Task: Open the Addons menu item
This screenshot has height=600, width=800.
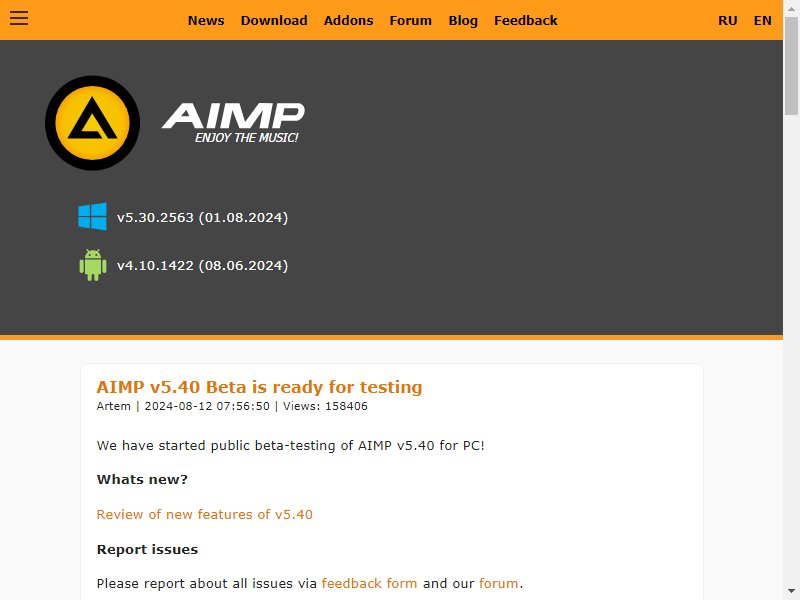Action: click(x=348, y=20)
